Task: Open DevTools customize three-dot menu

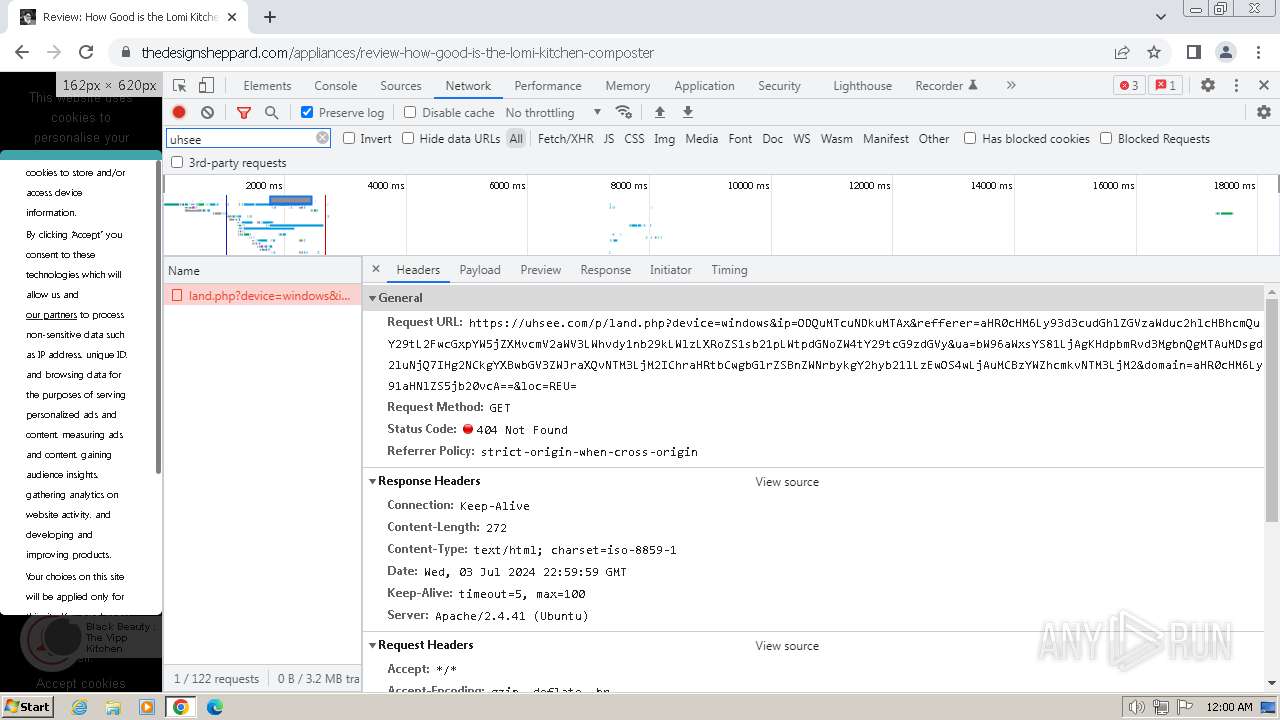Action: [x=1236, y=86]
